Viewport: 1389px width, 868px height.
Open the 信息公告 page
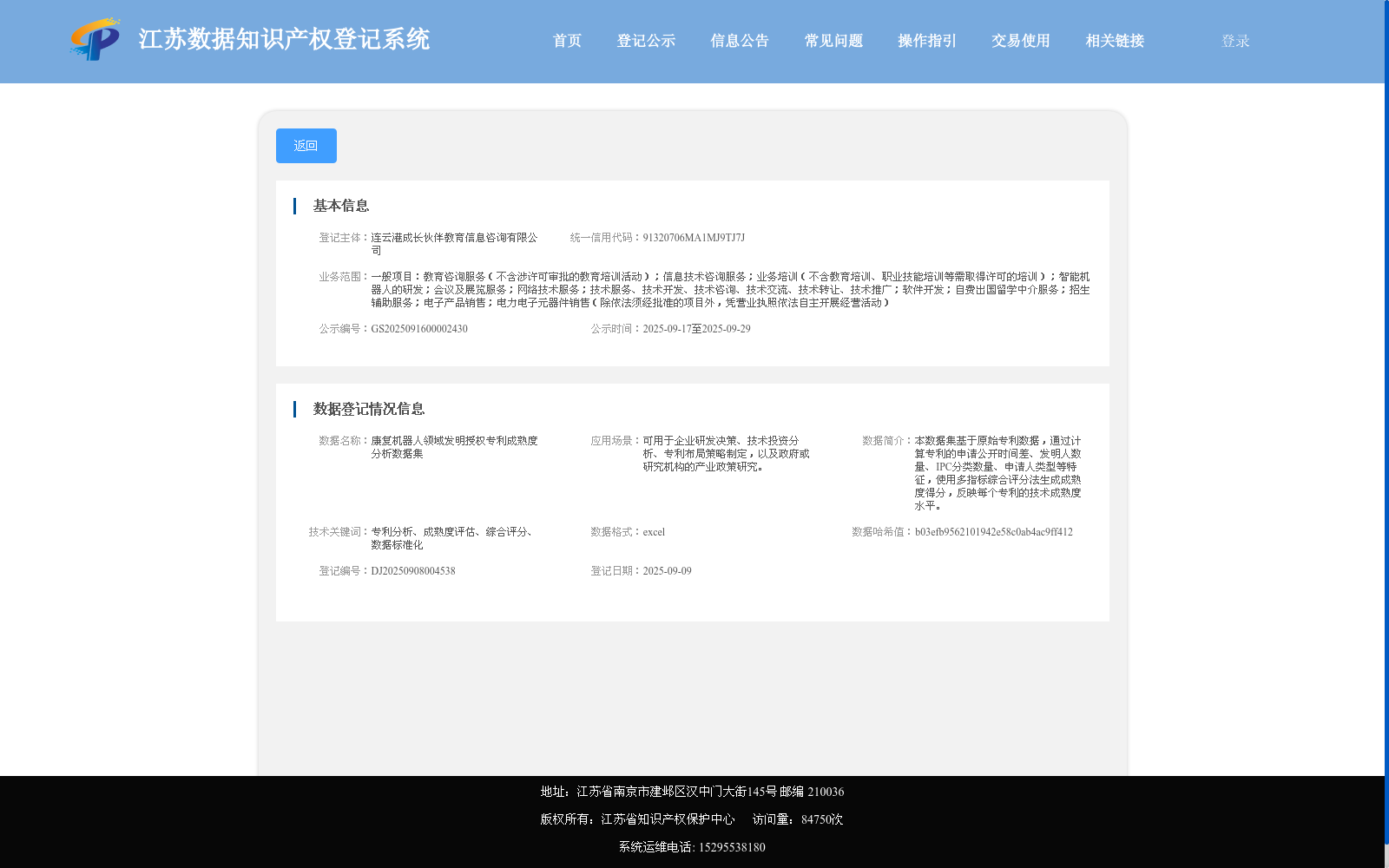pos(739,40)
